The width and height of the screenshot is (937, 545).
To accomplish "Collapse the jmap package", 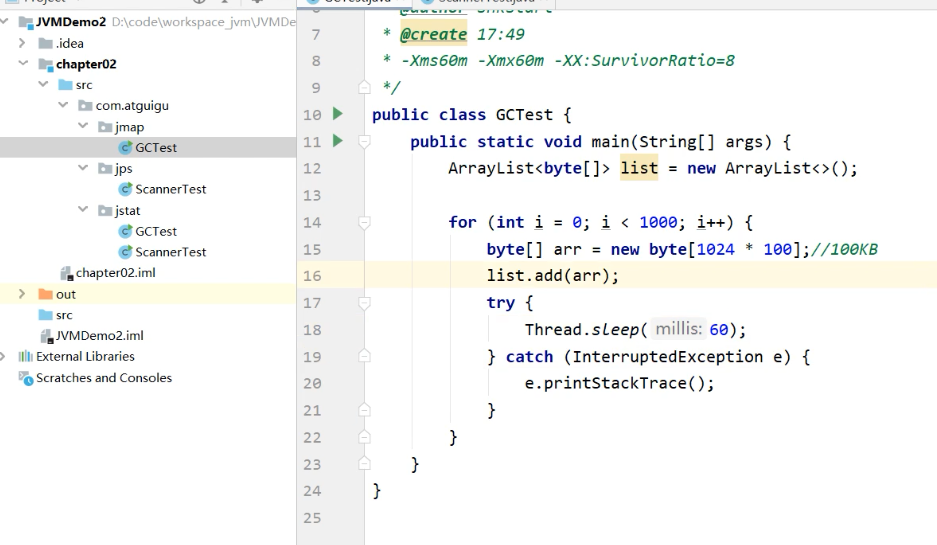I will (83, 125).
